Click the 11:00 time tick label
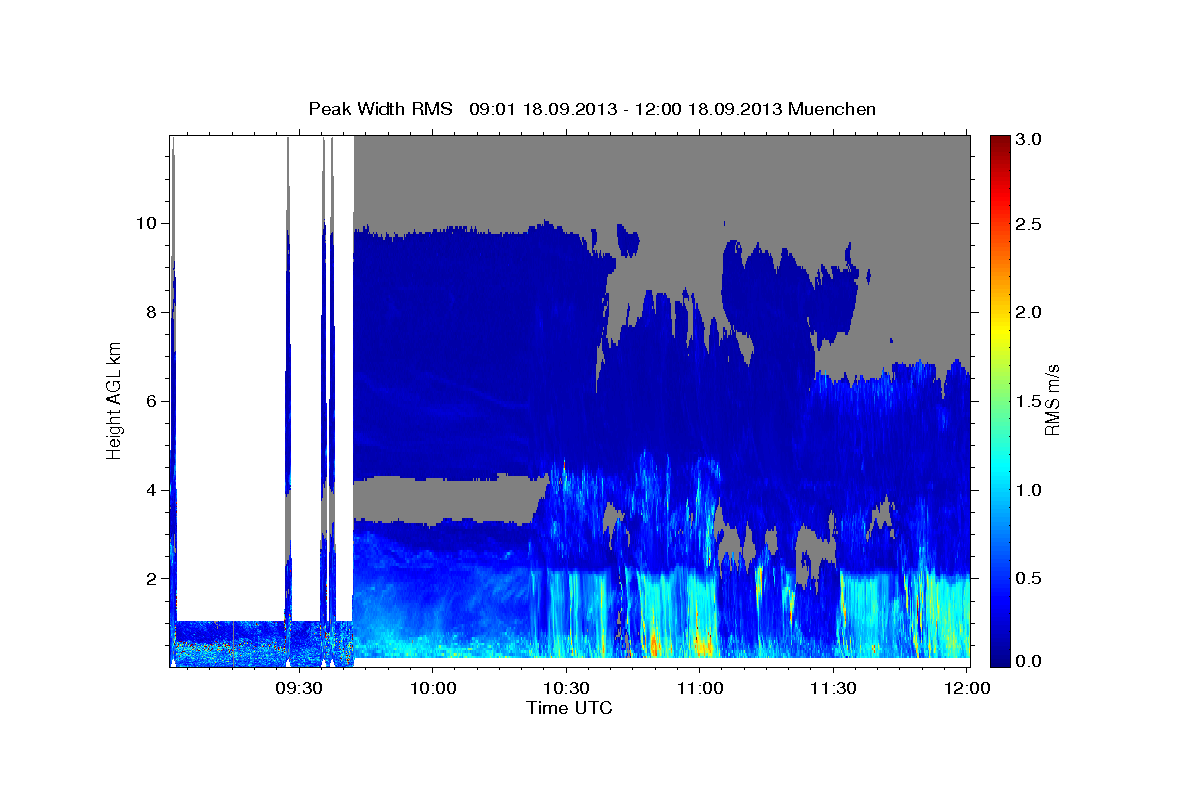Viewport: 1200px width, 800px height. tap(700, 688)
